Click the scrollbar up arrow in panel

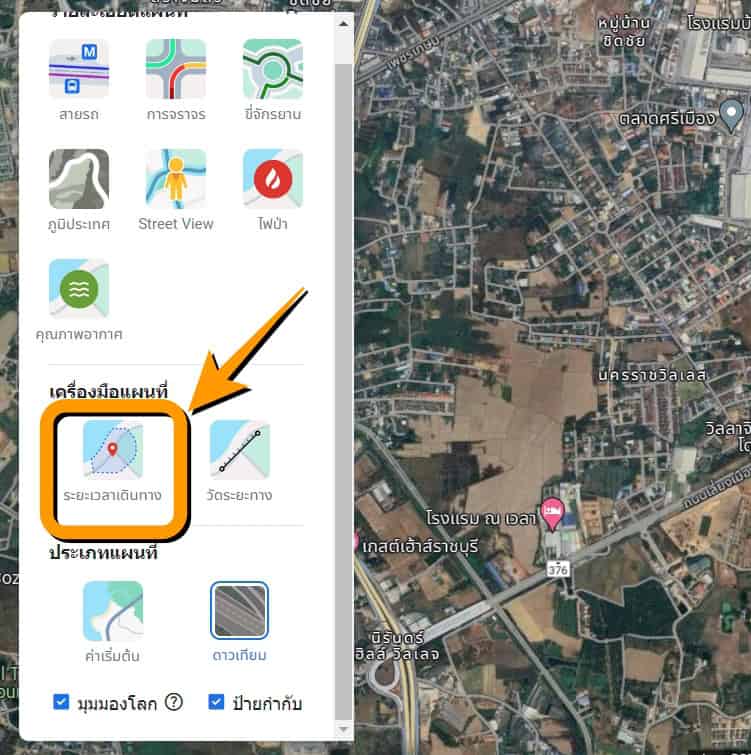tap(343, 22)
